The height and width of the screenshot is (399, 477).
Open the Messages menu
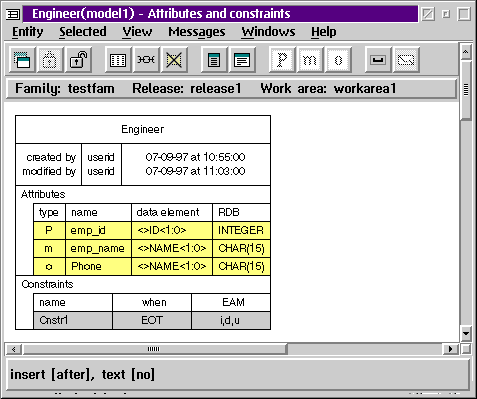197,32
